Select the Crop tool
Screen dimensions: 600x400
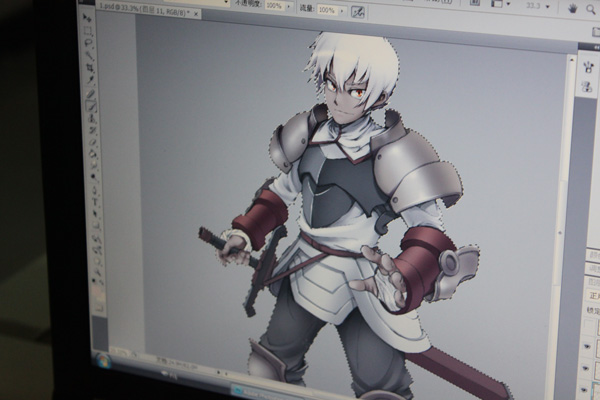[x=90, y=68]
